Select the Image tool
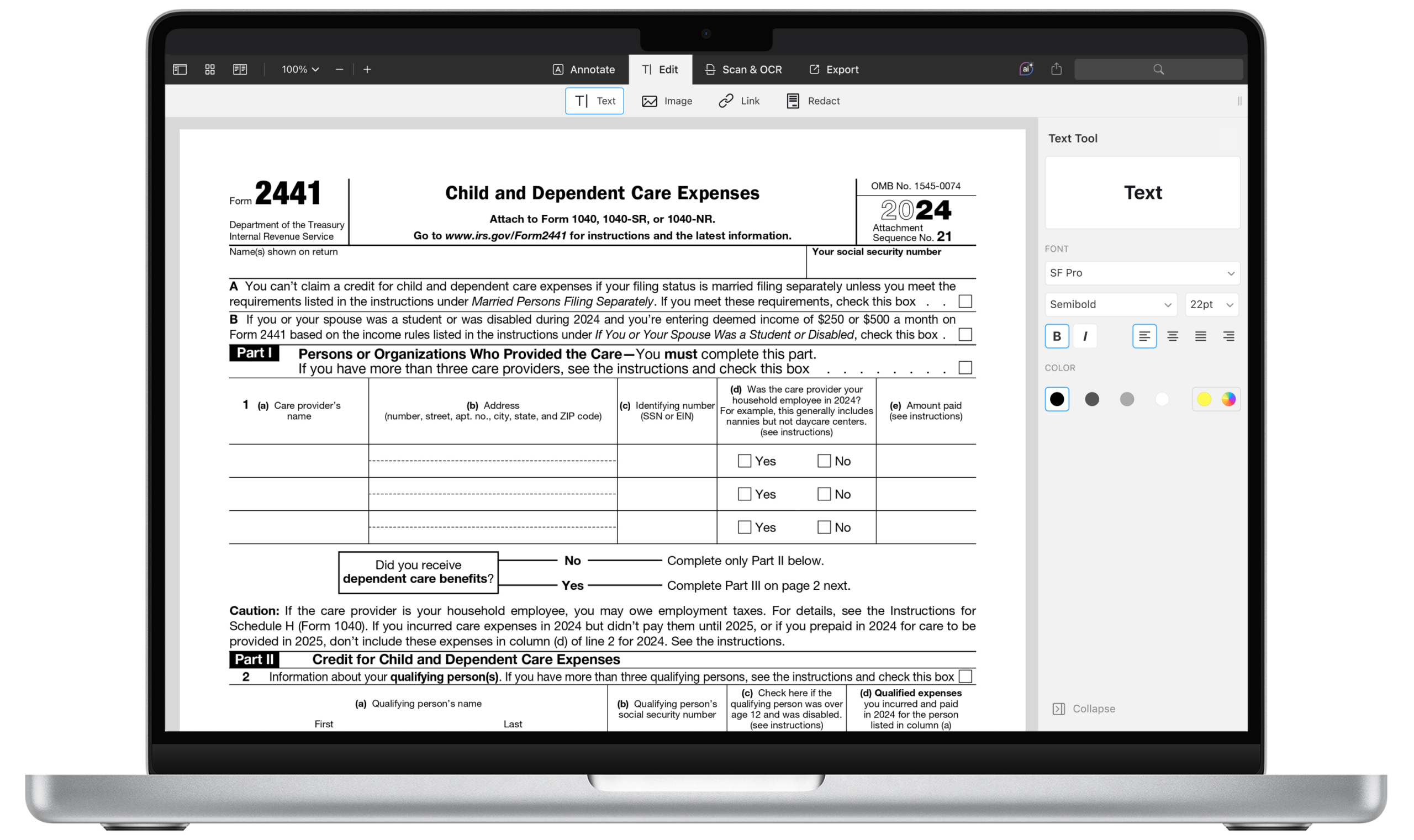 [667, 101]
